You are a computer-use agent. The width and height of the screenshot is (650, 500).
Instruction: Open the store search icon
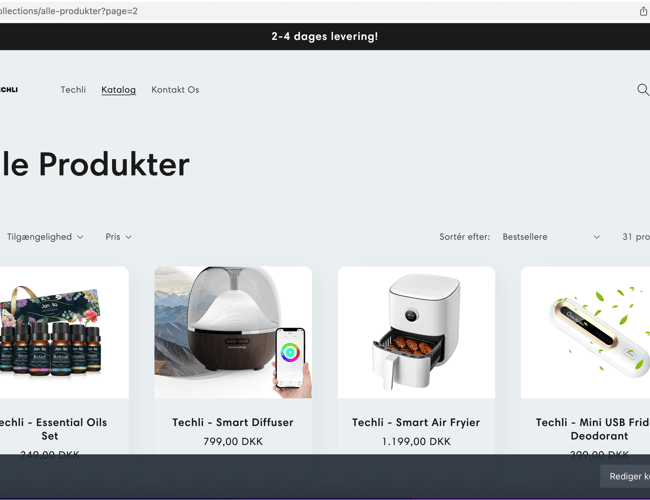click(x=643, y=90)
